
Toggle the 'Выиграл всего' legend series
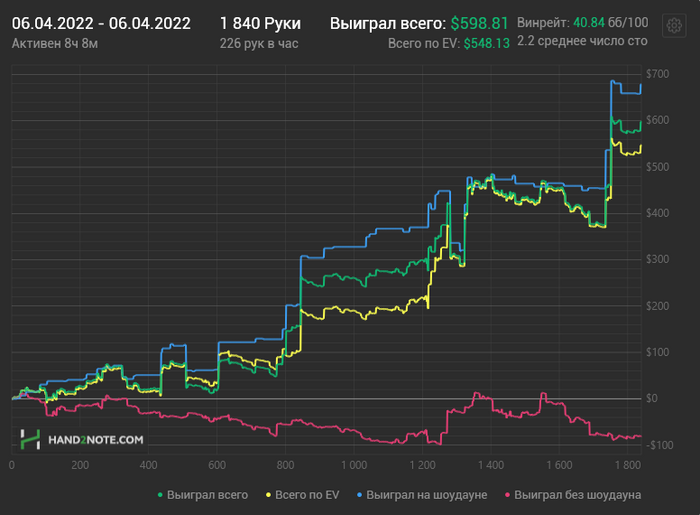click(x=203, y=495)
